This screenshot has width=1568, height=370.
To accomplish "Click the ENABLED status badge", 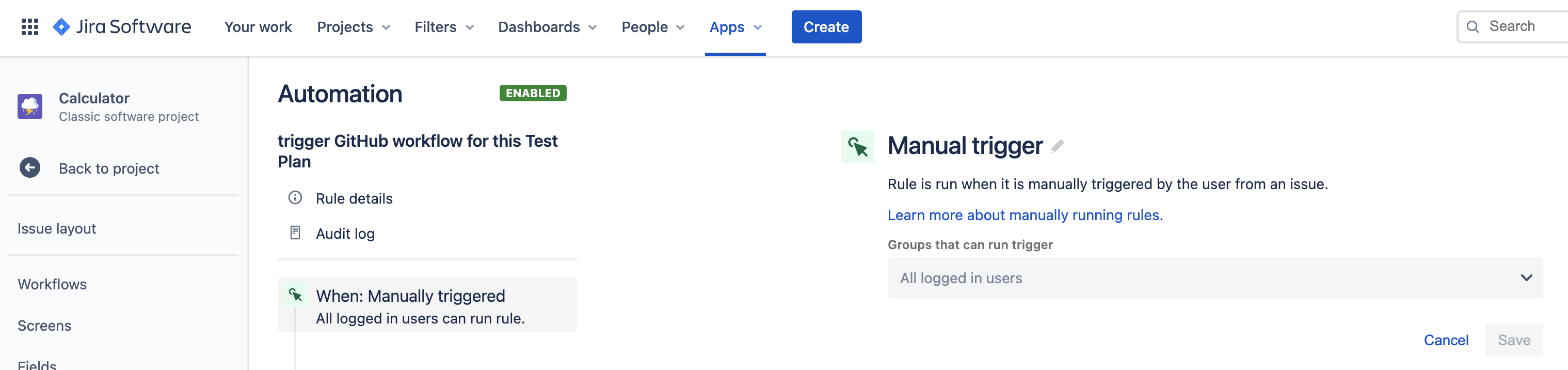I will click(x=533, y=92).
